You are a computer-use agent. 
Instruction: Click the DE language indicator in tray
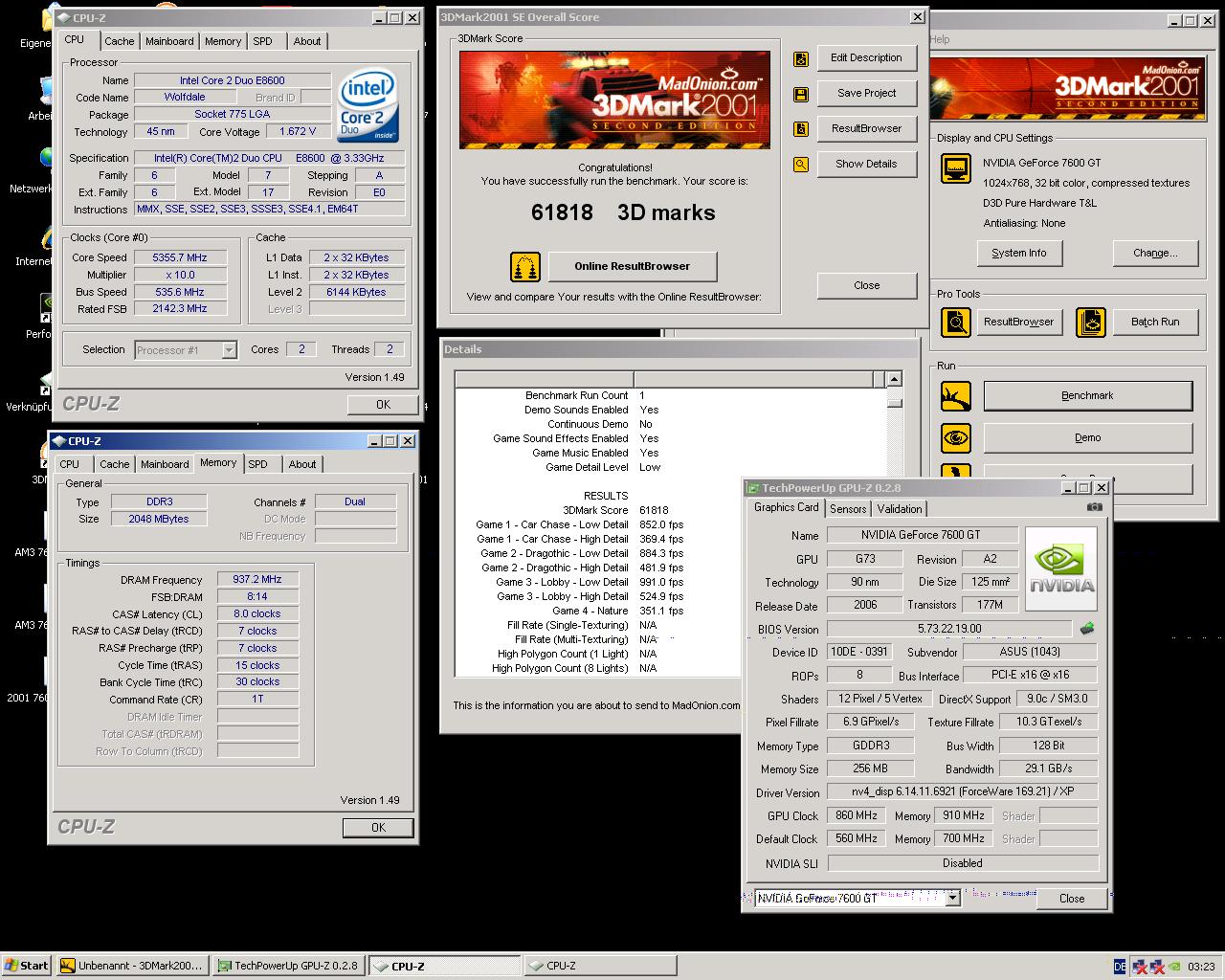pyautogui.click(x=1120, y=967)
